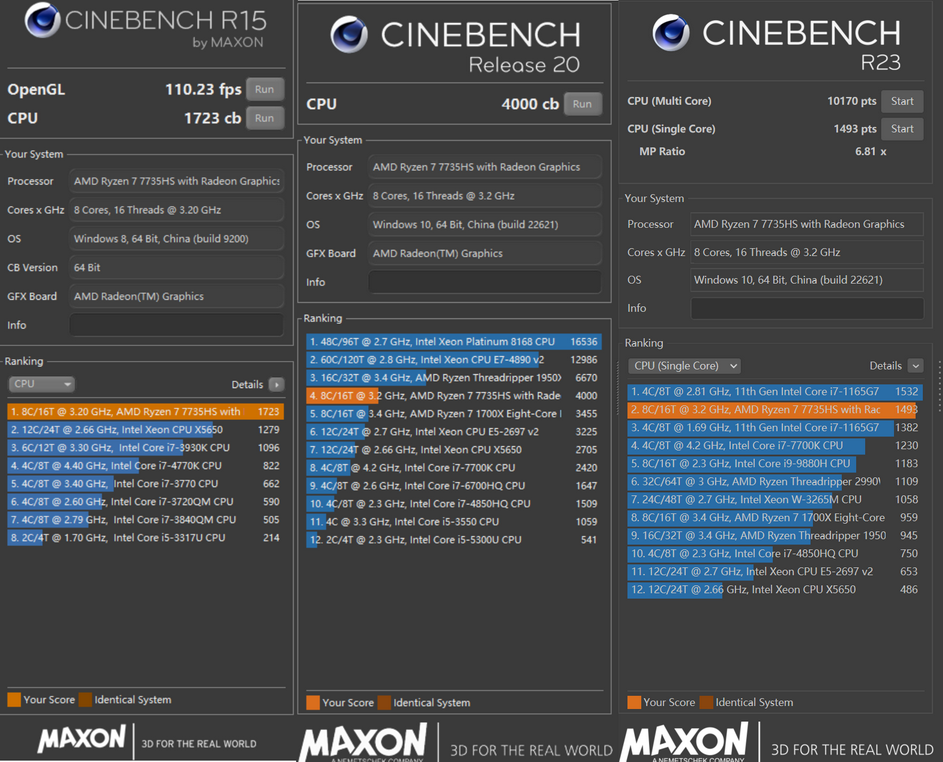This screenshot has height=762, width=943.
Task: Open the CPU ranking dropdown in R15
Action: (41, 384)
